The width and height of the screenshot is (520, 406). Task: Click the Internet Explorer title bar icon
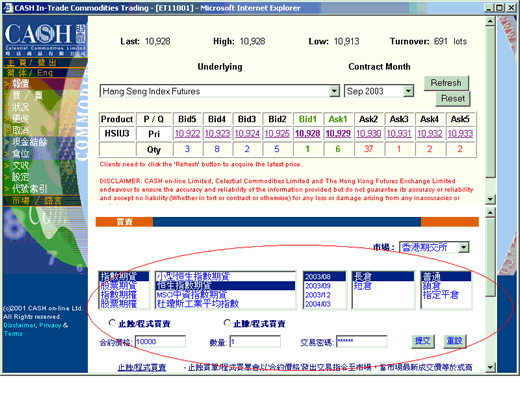[x=8, y=8]
